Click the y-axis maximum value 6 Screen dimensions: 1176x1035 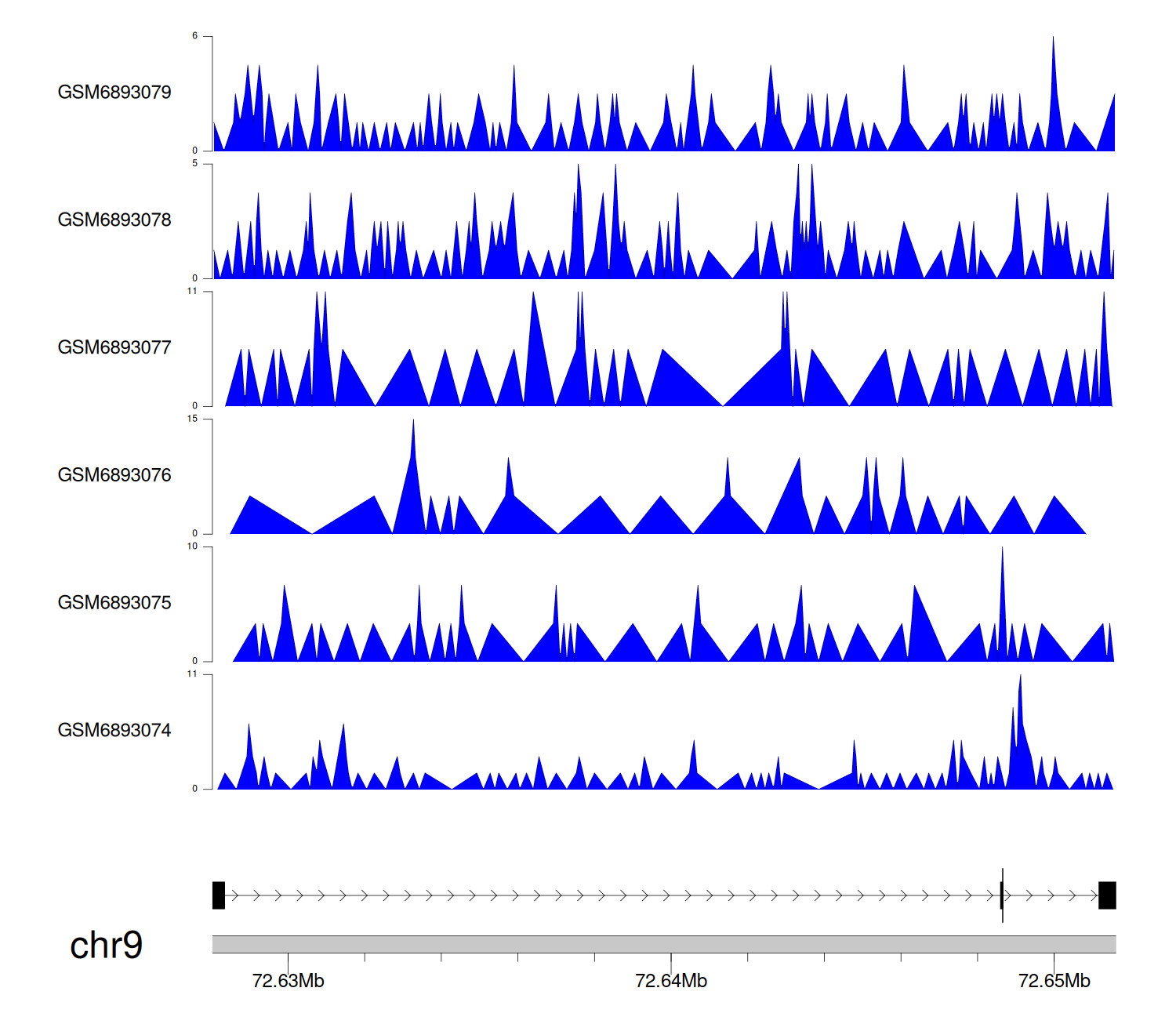194,36
